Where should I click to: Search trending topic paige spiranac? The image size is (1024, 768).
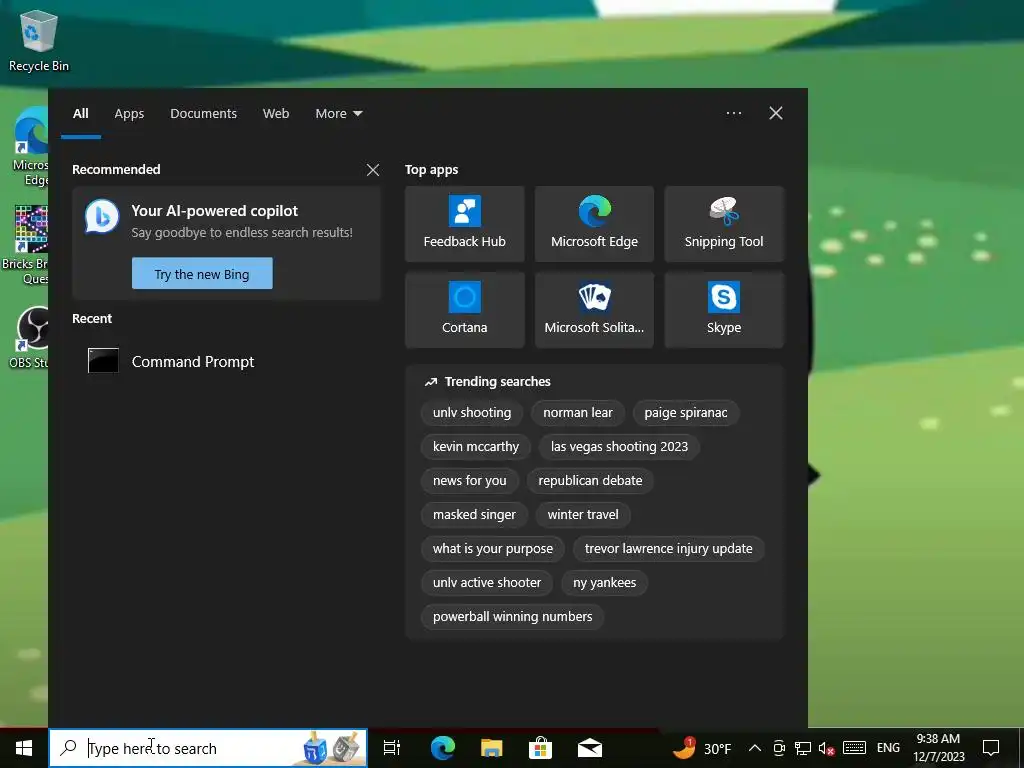[686, 413]
